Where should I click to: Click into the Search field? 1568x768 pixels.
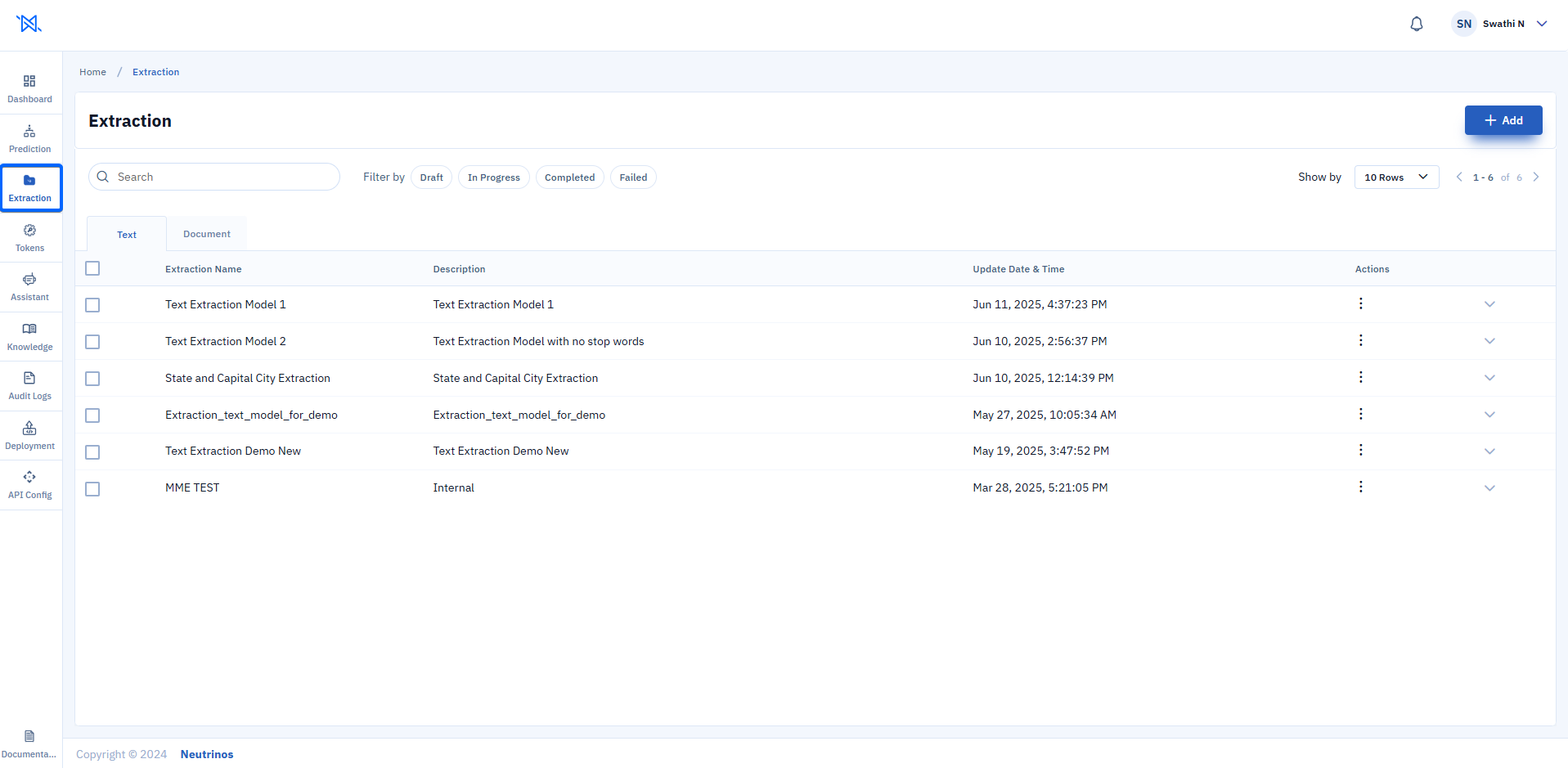coord(214,177)
